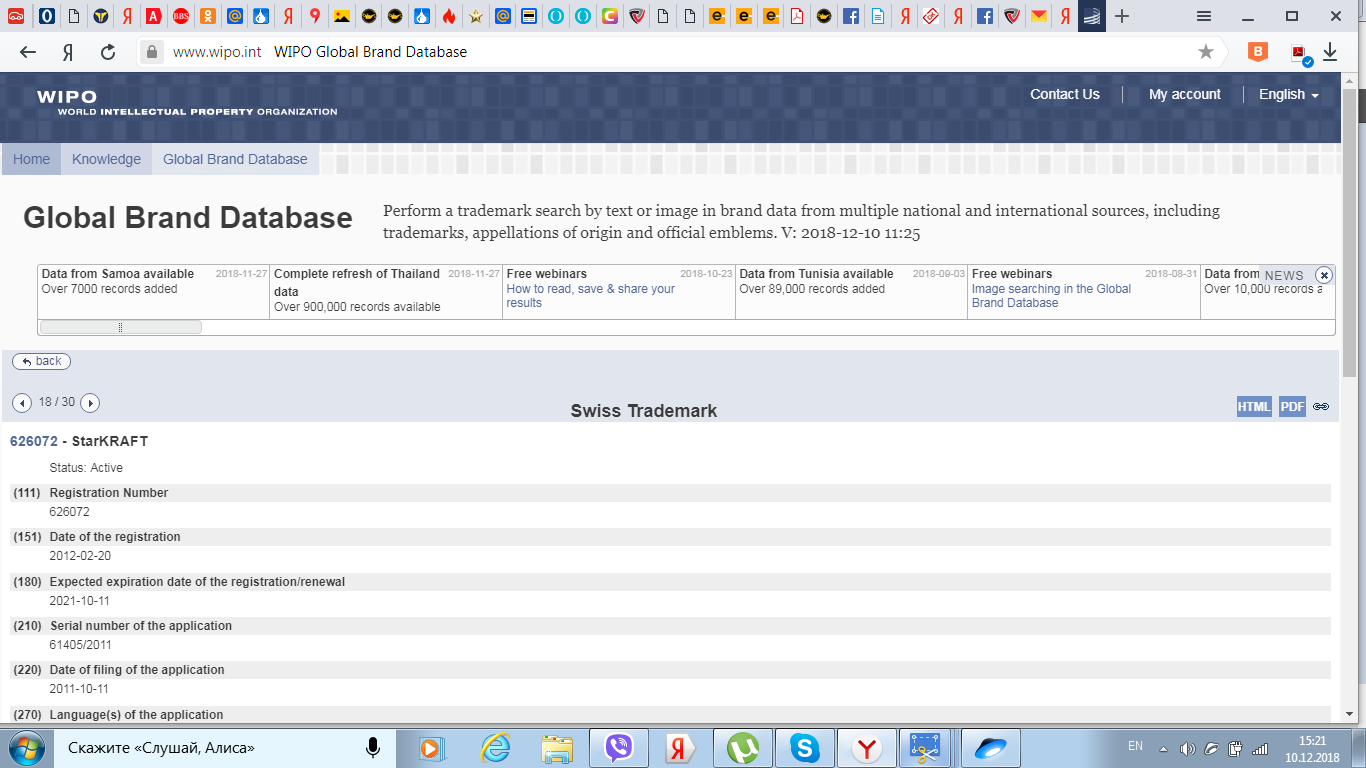
Task: Open the orange B extension icon
Action: point(1258,52)
